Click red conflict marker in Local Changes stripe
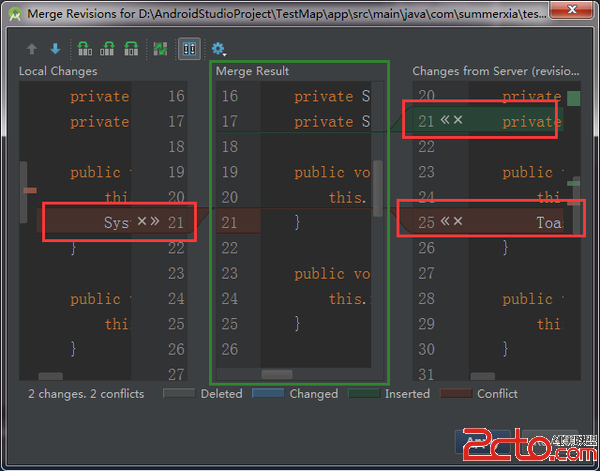 [30, 190]
